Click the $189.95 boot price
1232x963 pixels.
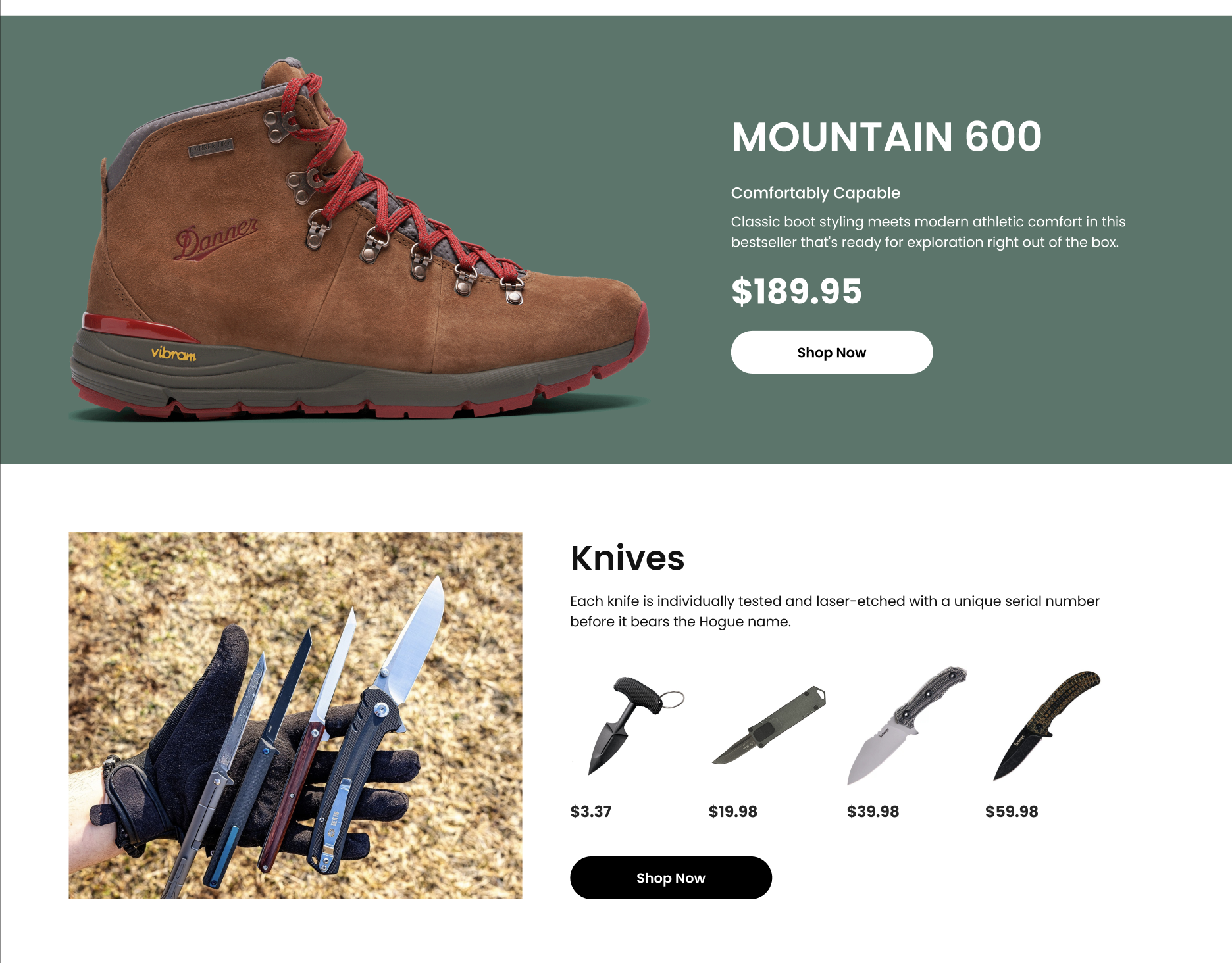coord(796,291)
